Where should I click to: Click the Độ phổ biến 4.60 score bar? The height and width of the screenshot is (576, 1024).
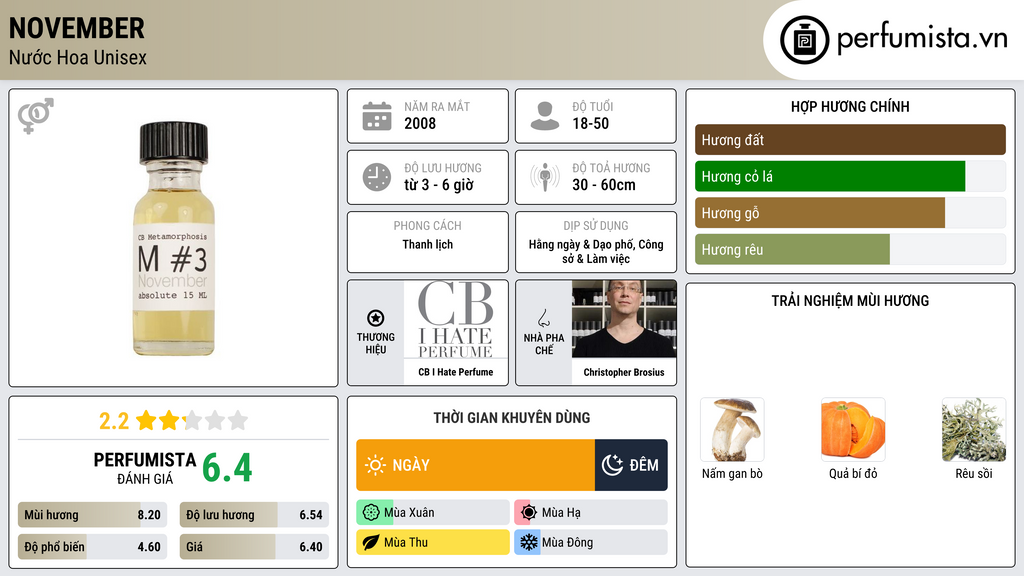[92, 547]
